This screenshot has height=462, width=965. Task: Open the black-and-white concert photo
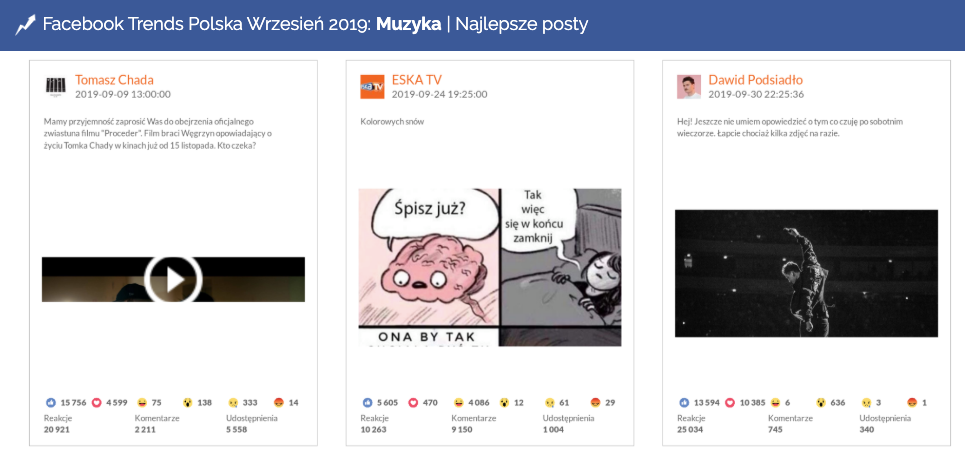(806, 273)
